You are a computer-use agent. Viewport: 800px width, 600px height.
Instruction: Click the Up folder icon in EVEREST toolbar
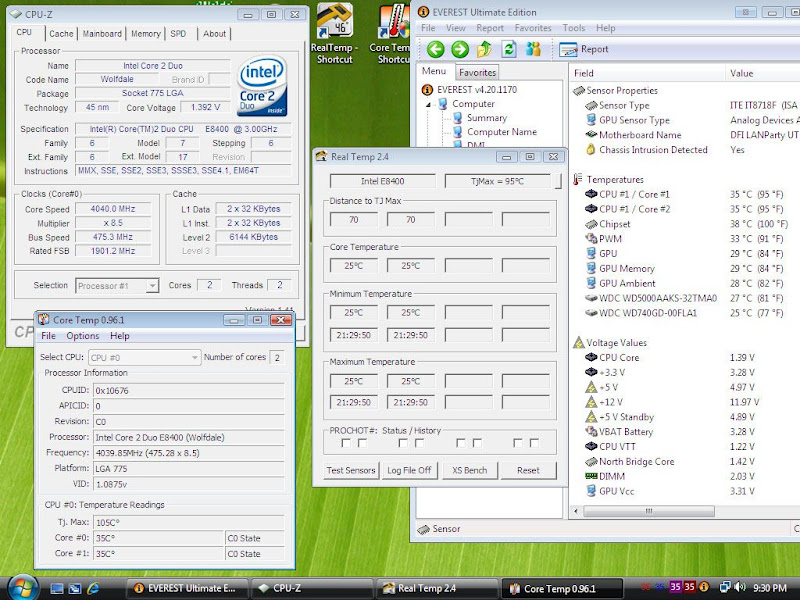tap(484, 49)
